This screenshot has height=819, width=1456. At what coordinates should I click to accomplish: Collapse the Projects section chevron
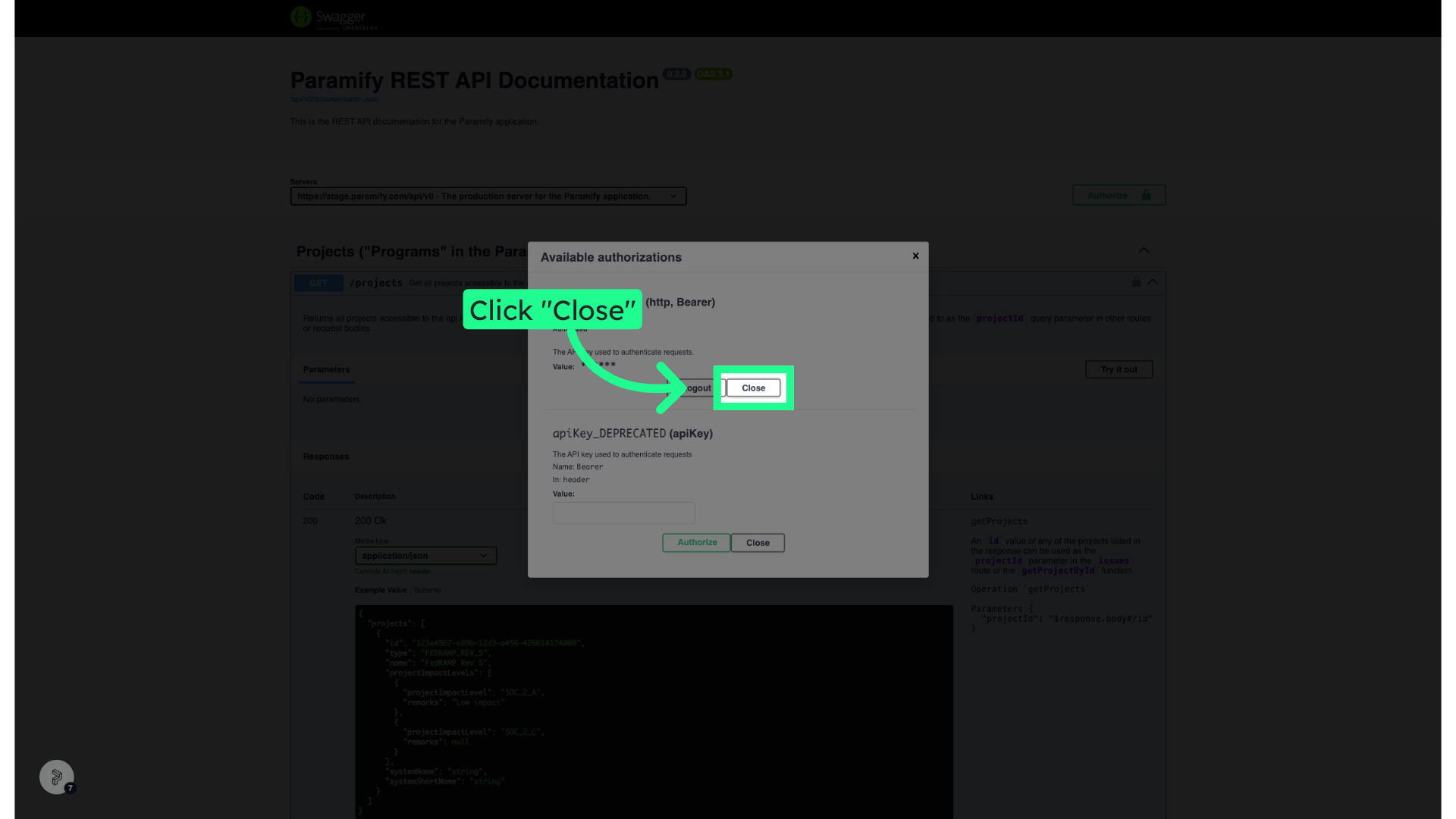coord(1144,251)
